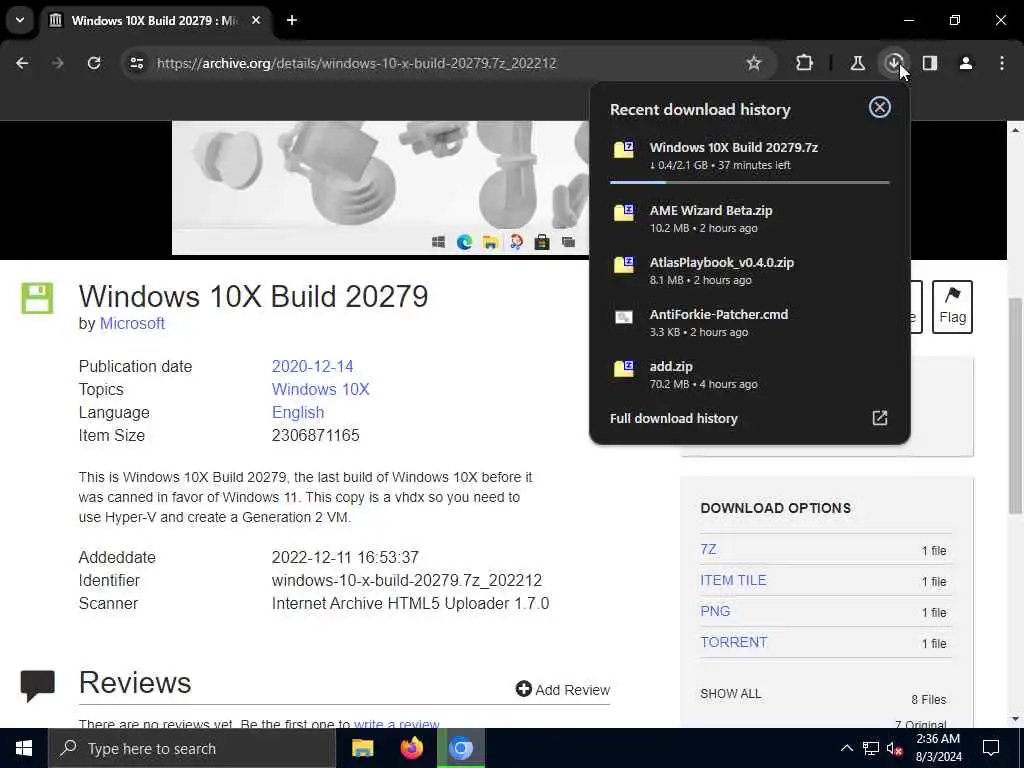Click the green software item icon
Image resolution: width=1024 pixels, height=768 pixels.
[37, 298]
